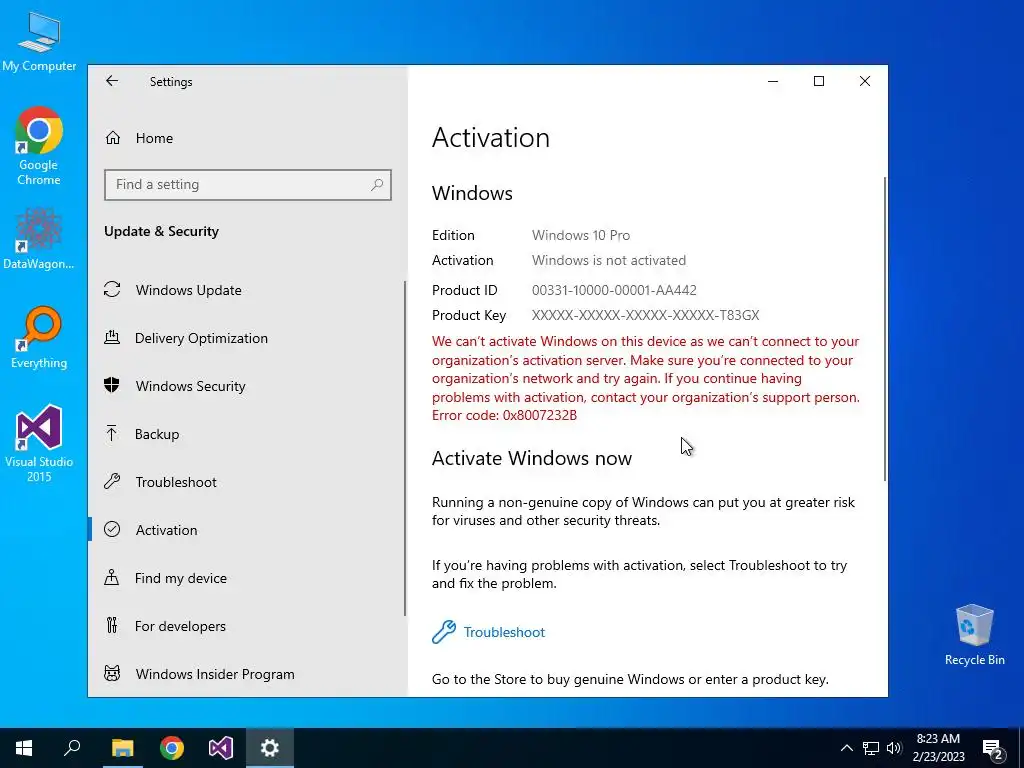The width and height of the screenshot is (1024, 768).
Task: Open Delivery Optimization settings page
Action: click(x=247, y=338)
